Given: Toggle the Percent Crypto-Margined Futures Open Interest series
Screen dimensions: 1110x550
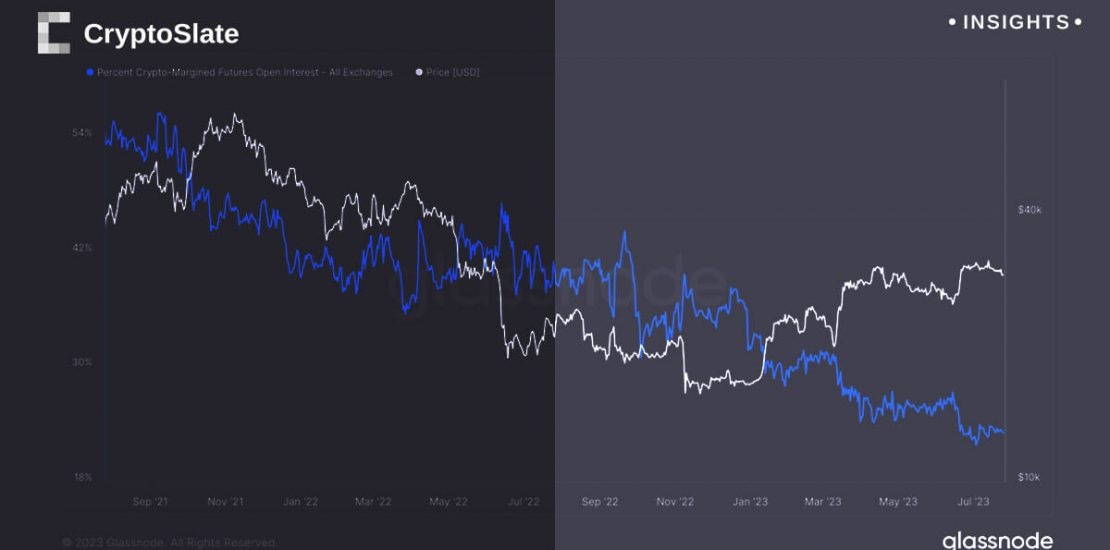Looking at the screenshot, I should coord(244,72).
